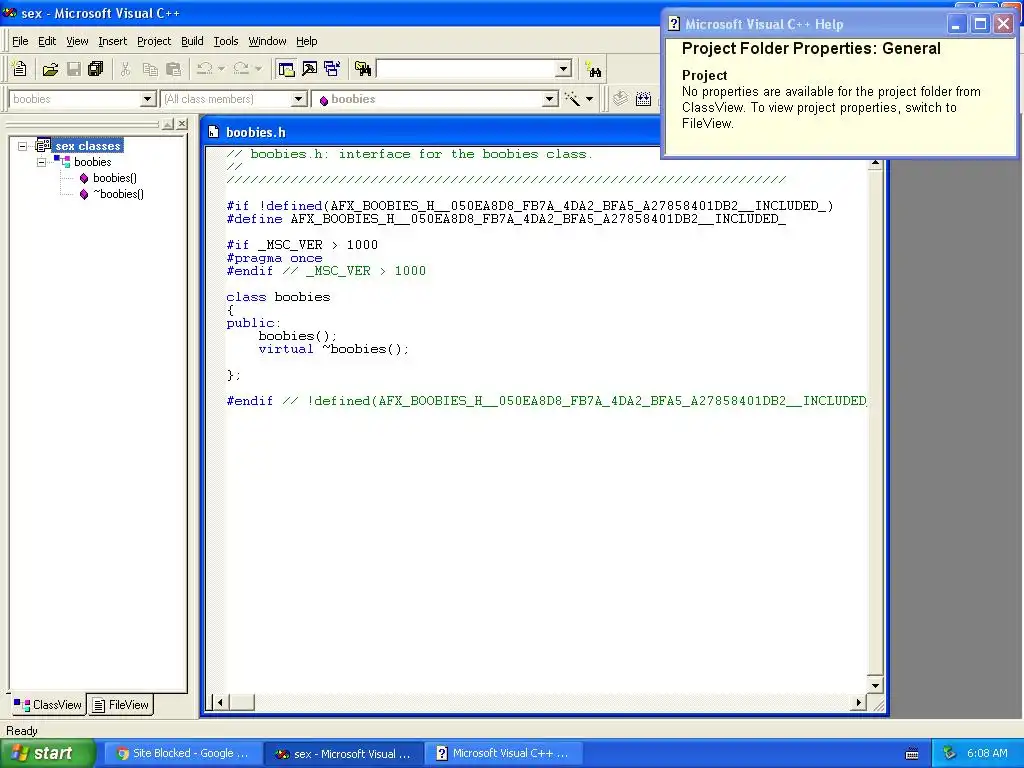
Task: Save the current file
Action: pos(74,69)
